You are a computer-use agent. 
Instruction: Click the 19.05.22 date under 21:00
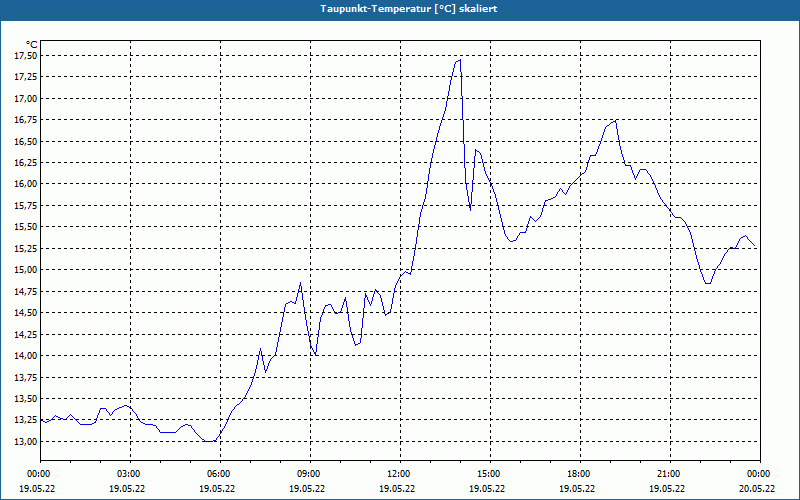(x=667, y=489)
